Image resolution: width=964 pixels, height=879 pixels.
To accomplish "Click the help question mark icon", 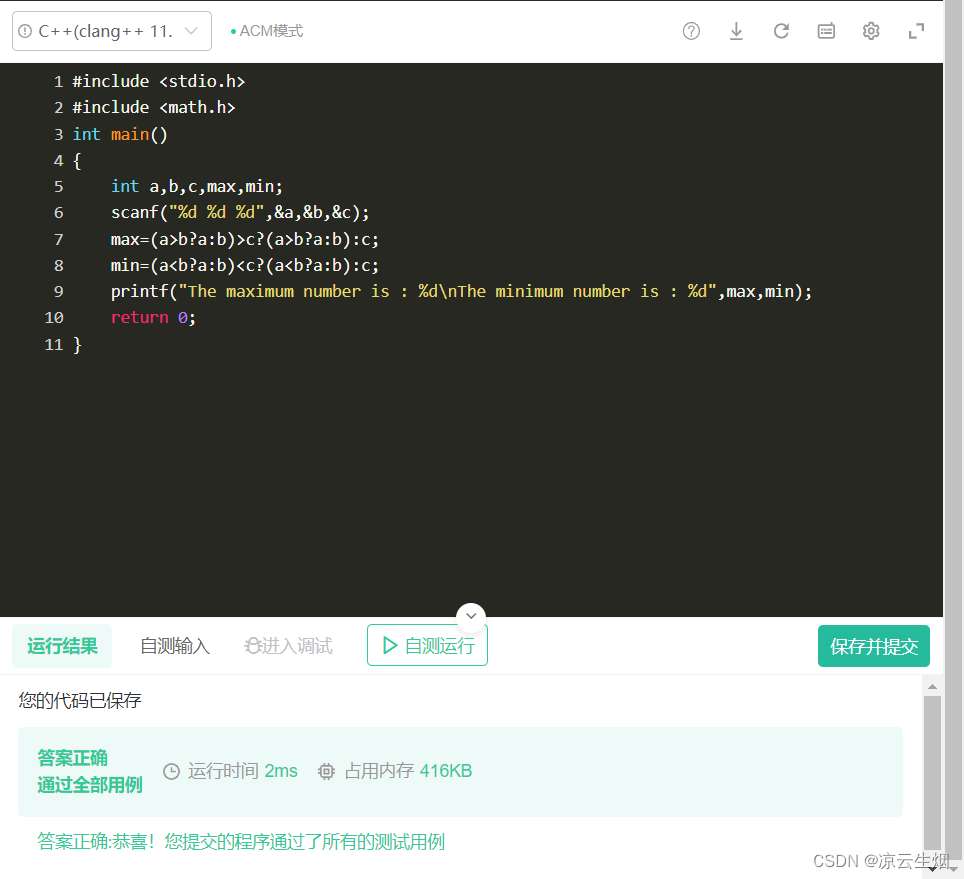I will coord(691,31).
